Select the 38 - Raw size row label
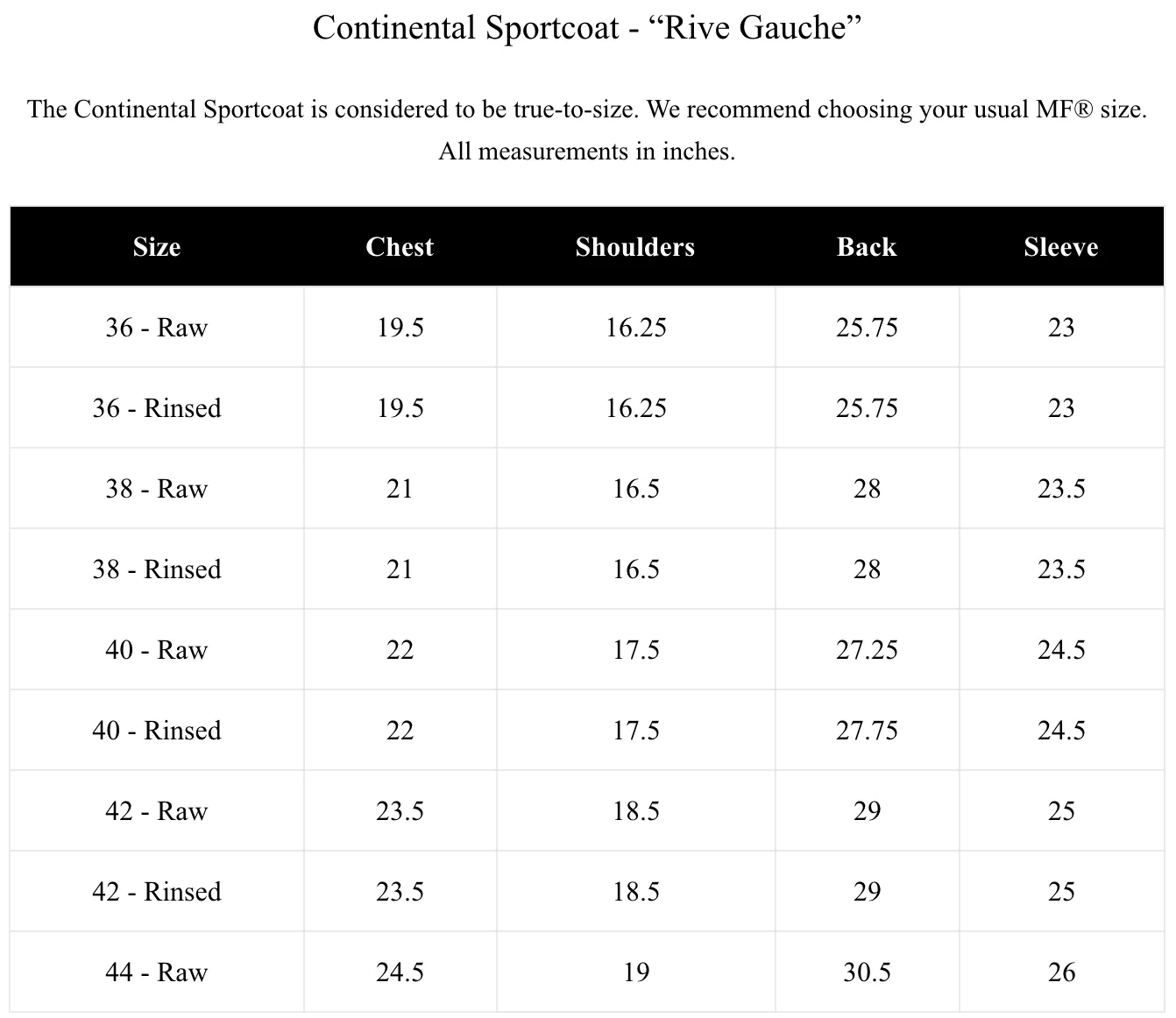This screenshot has width=1176, height=1018. click(157, 489)
